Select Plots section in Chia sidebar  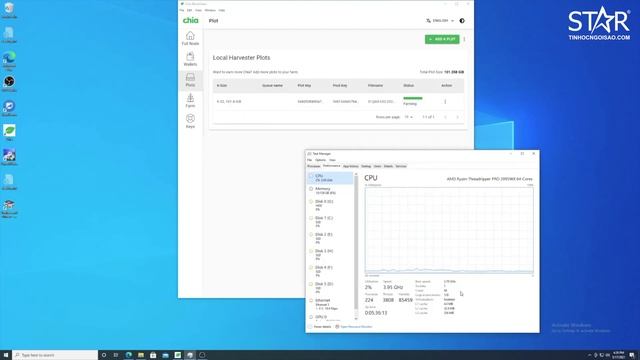point(190,80)
